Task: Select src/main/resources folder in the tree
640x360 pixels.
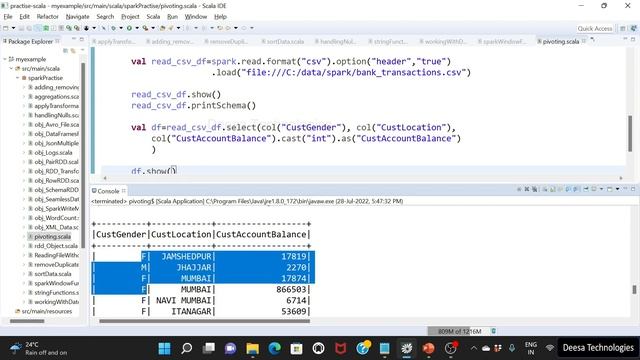Action: 46,311
